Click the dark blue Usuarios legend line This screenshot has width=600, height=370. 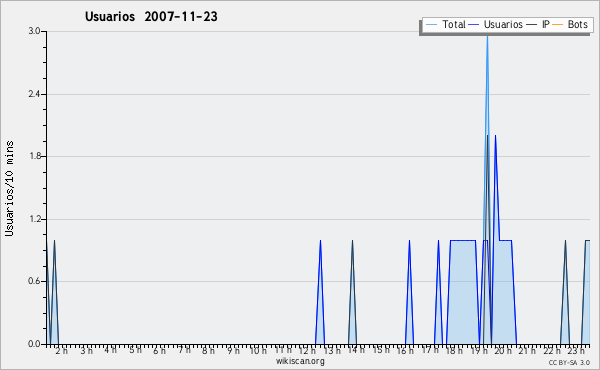pyautogui.click(x=474, y=25)
